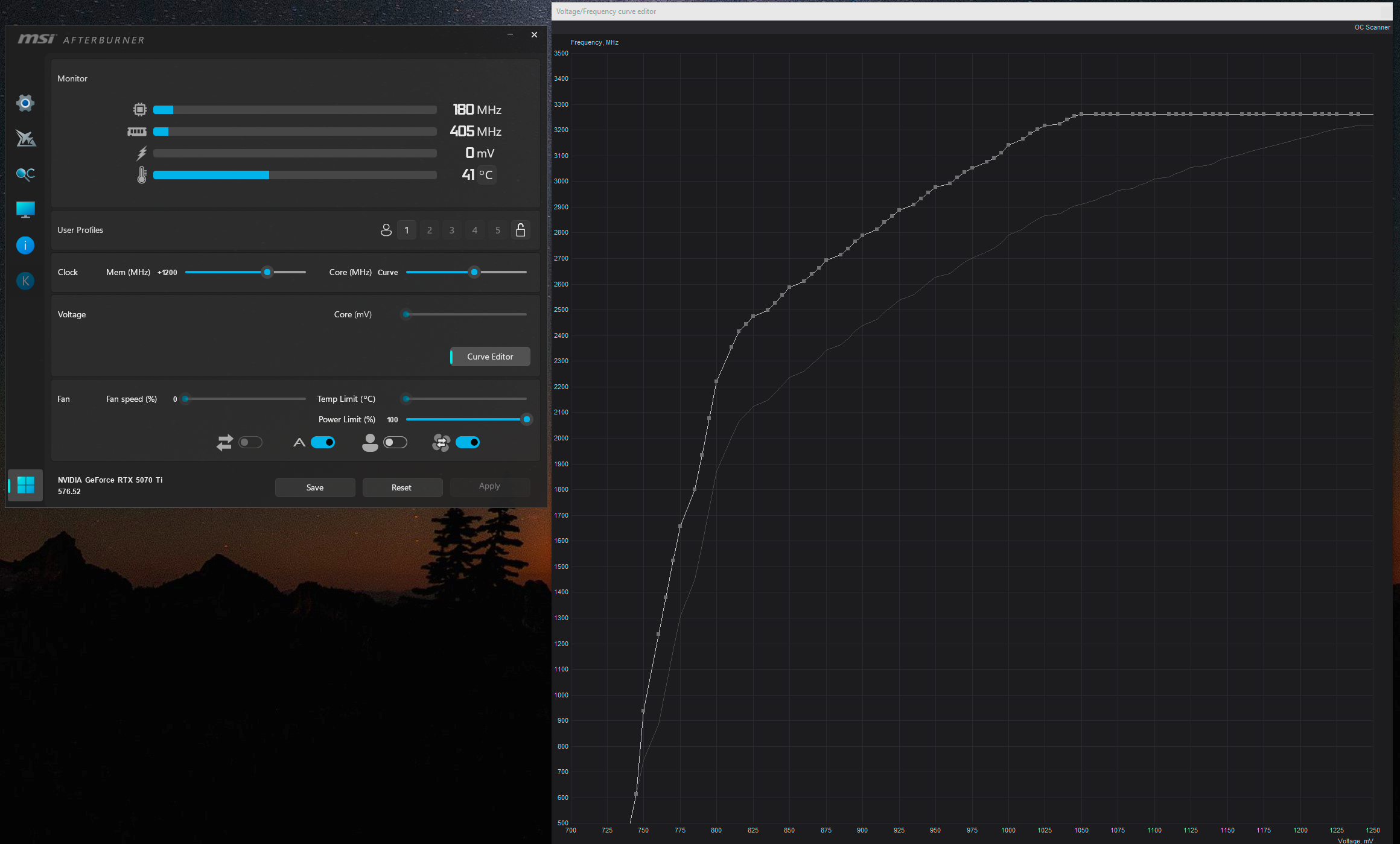Click the Core clock 'Curve' value
Screen dimensions: 1400x844
387,273
